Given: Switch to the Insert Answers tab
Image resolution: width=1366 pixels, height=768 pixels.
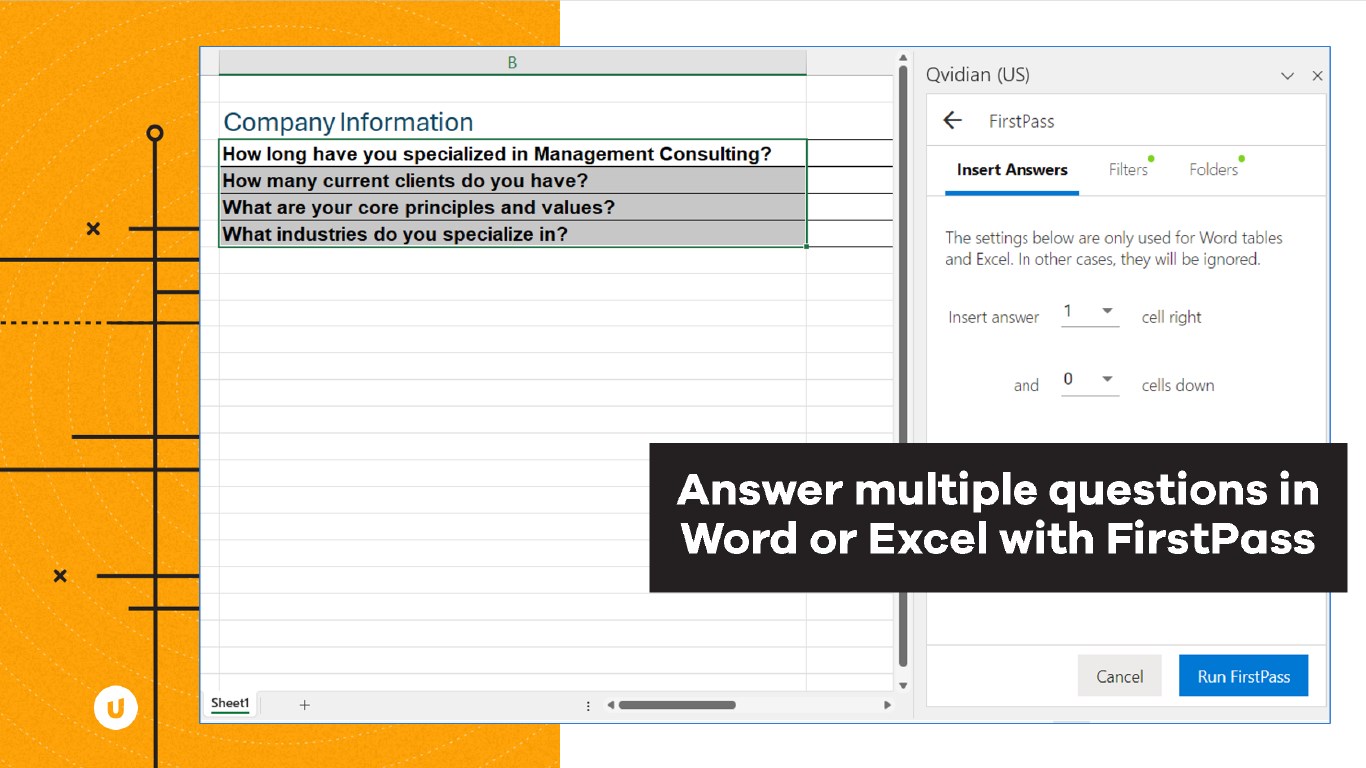Looking at the screenshot, I should tap(1012, 170).
